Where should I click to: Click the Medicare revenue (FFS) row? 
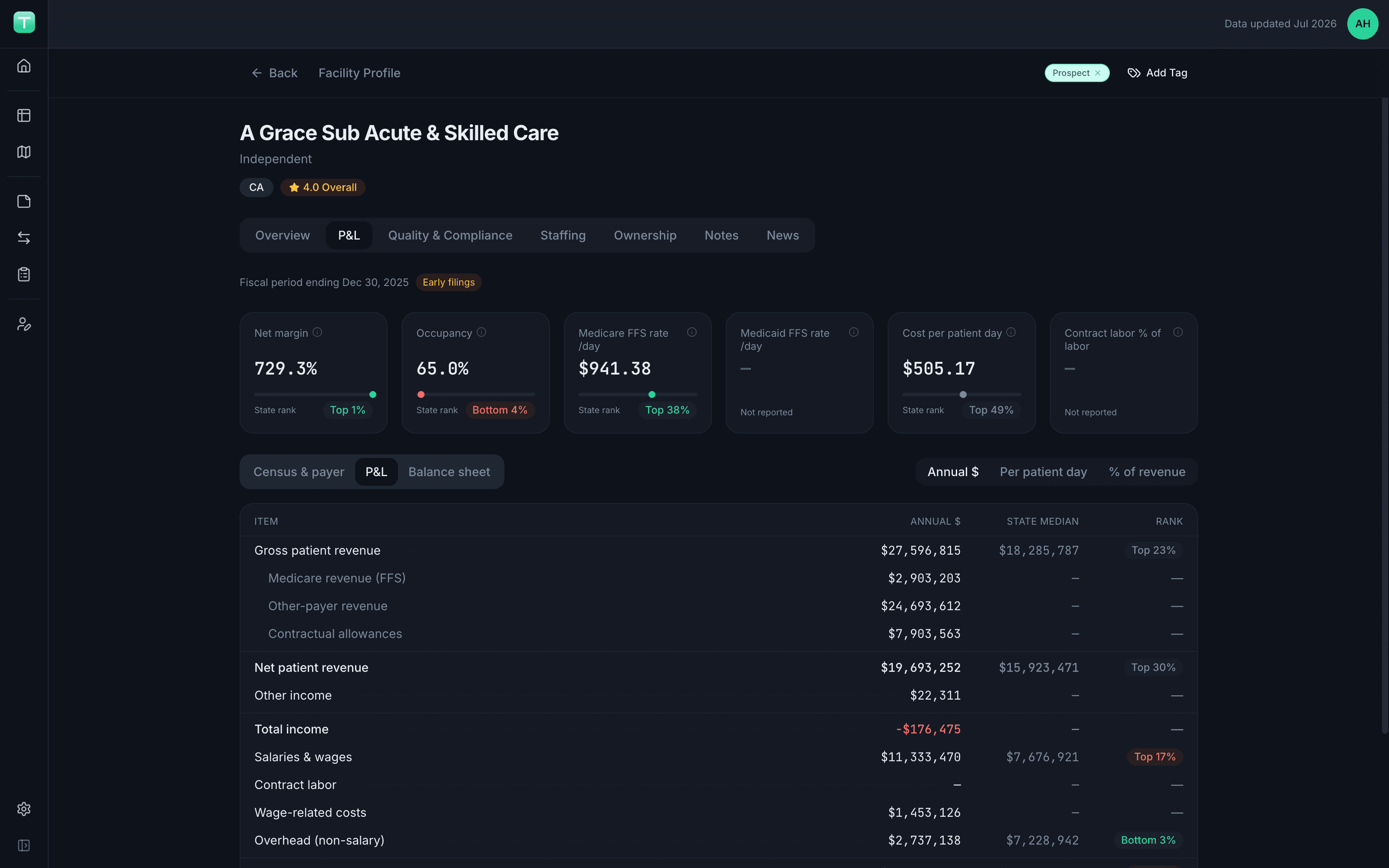coord(719,578)
